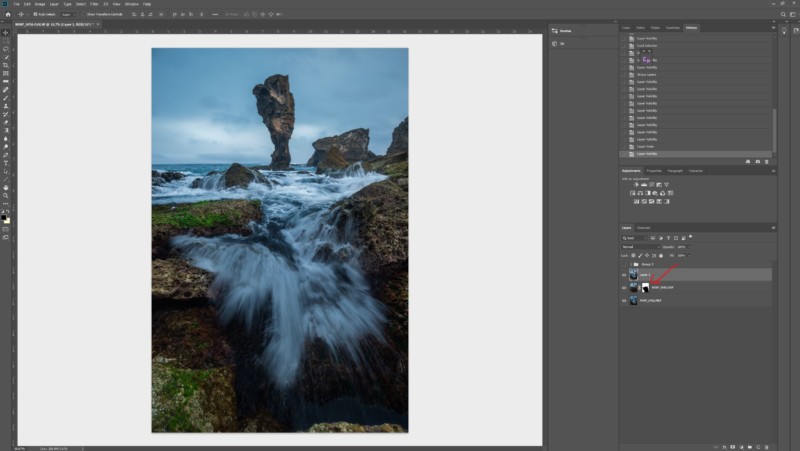Enable Show Transform Controls checkbox
This screenshot has height=451, width=800.
(x=84, y=14)
